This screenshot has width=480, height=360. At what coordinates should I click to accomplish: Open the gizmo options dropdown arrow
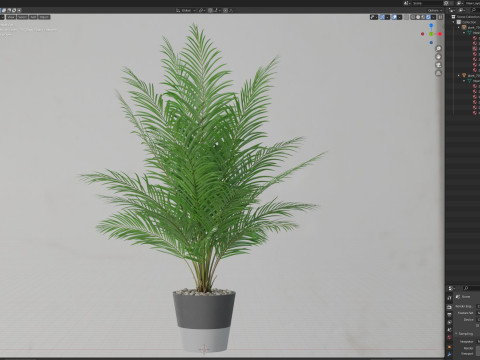coord(387,17)
